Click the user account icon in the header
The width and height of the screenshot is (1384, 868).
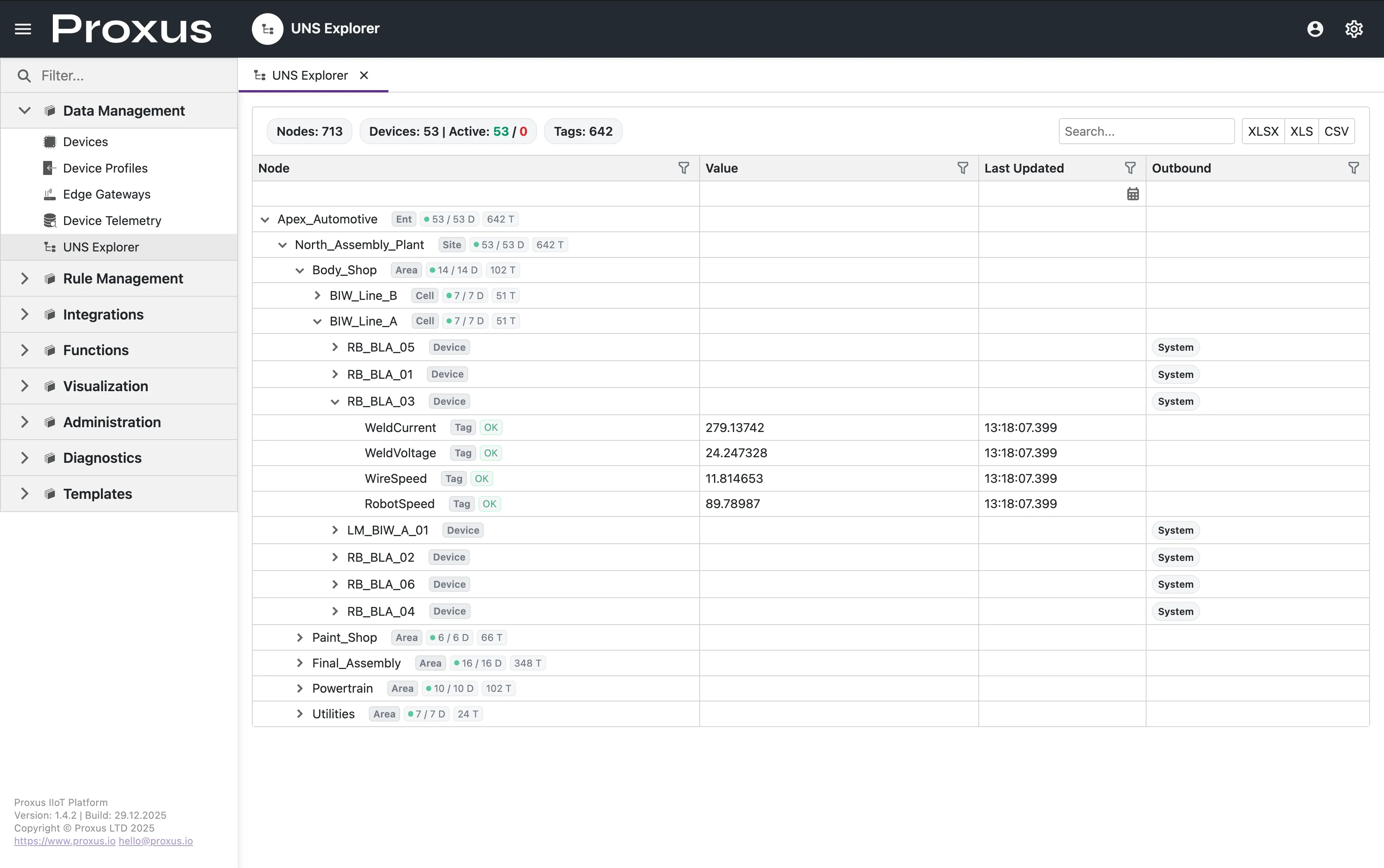coord(1315,28)
